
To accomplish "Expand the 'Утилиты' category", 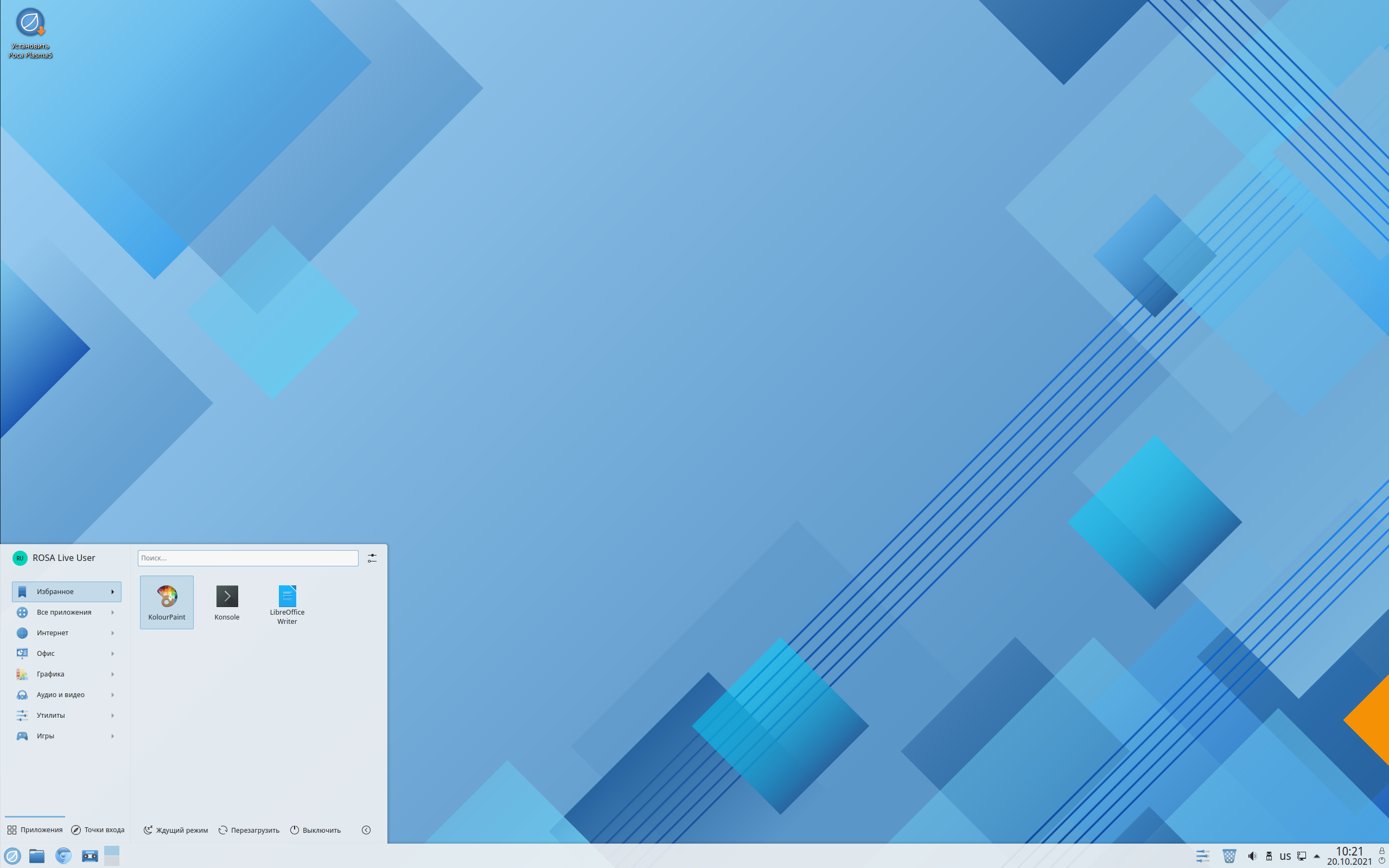I will pos(67,716).
